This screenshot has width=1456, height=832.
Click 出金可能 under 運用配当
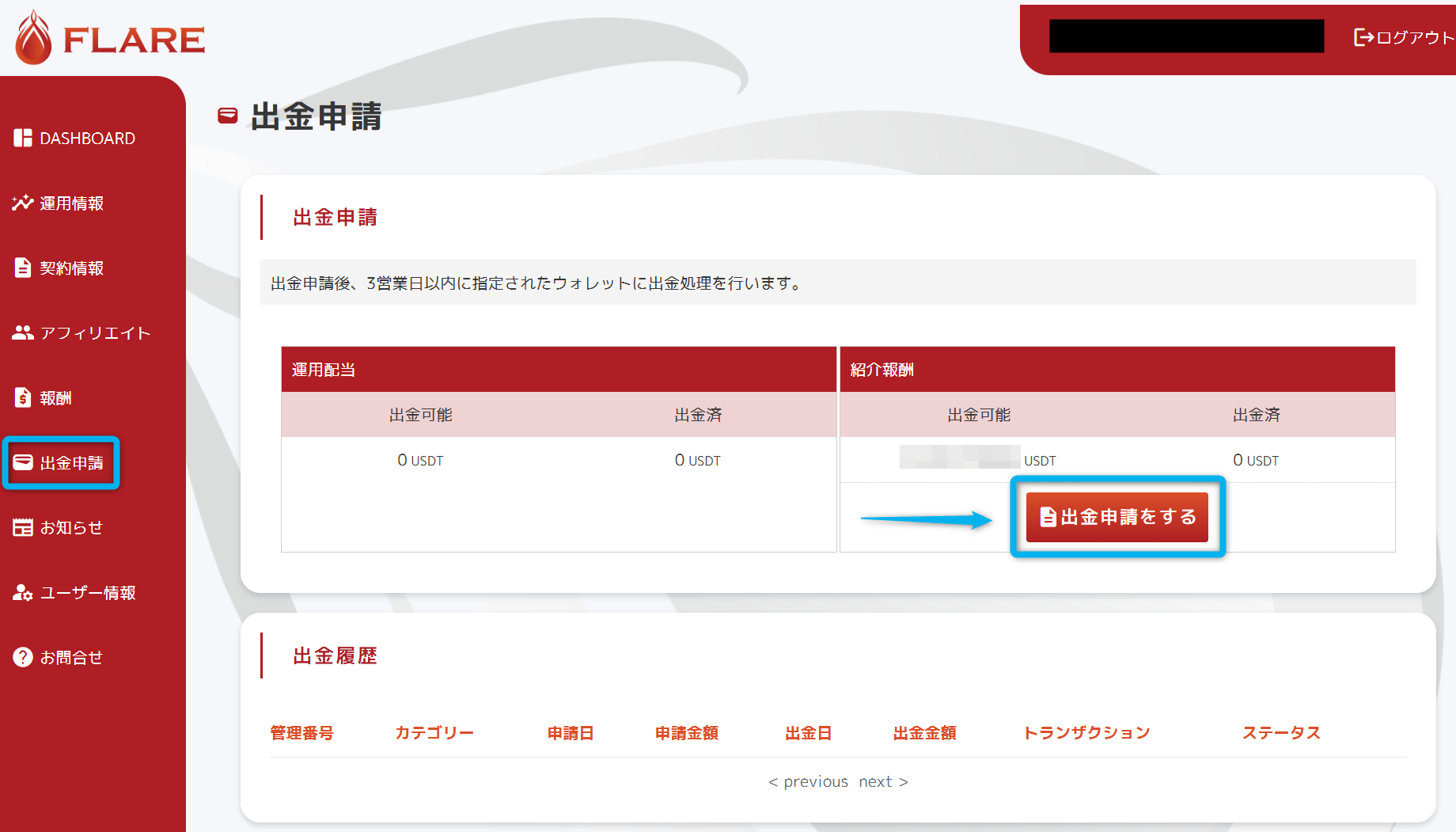420,415
